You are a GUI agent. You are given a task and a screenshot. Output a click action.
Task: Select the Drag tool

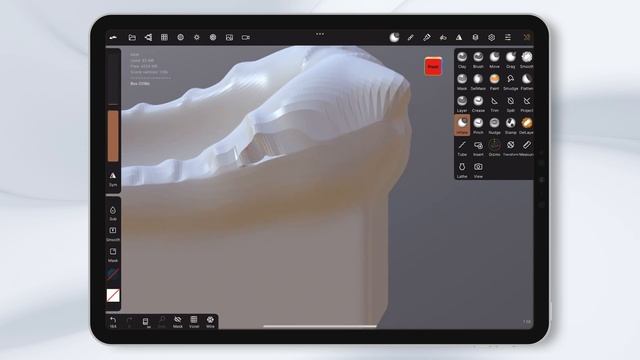(511, 60)
